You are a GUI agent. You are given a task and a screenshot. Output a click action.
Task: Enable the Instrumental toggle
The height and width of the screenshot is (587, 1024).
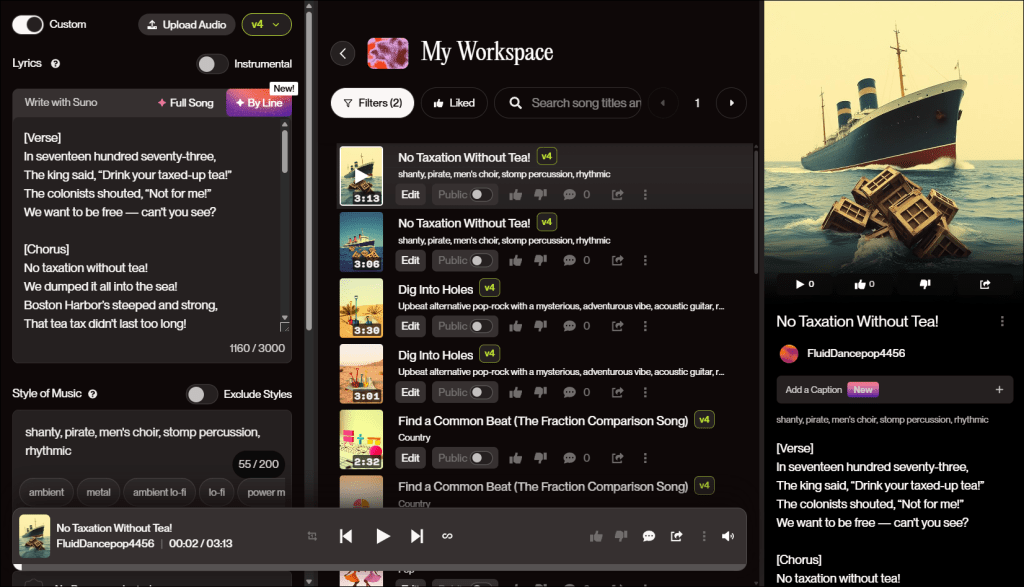(212, 64)
